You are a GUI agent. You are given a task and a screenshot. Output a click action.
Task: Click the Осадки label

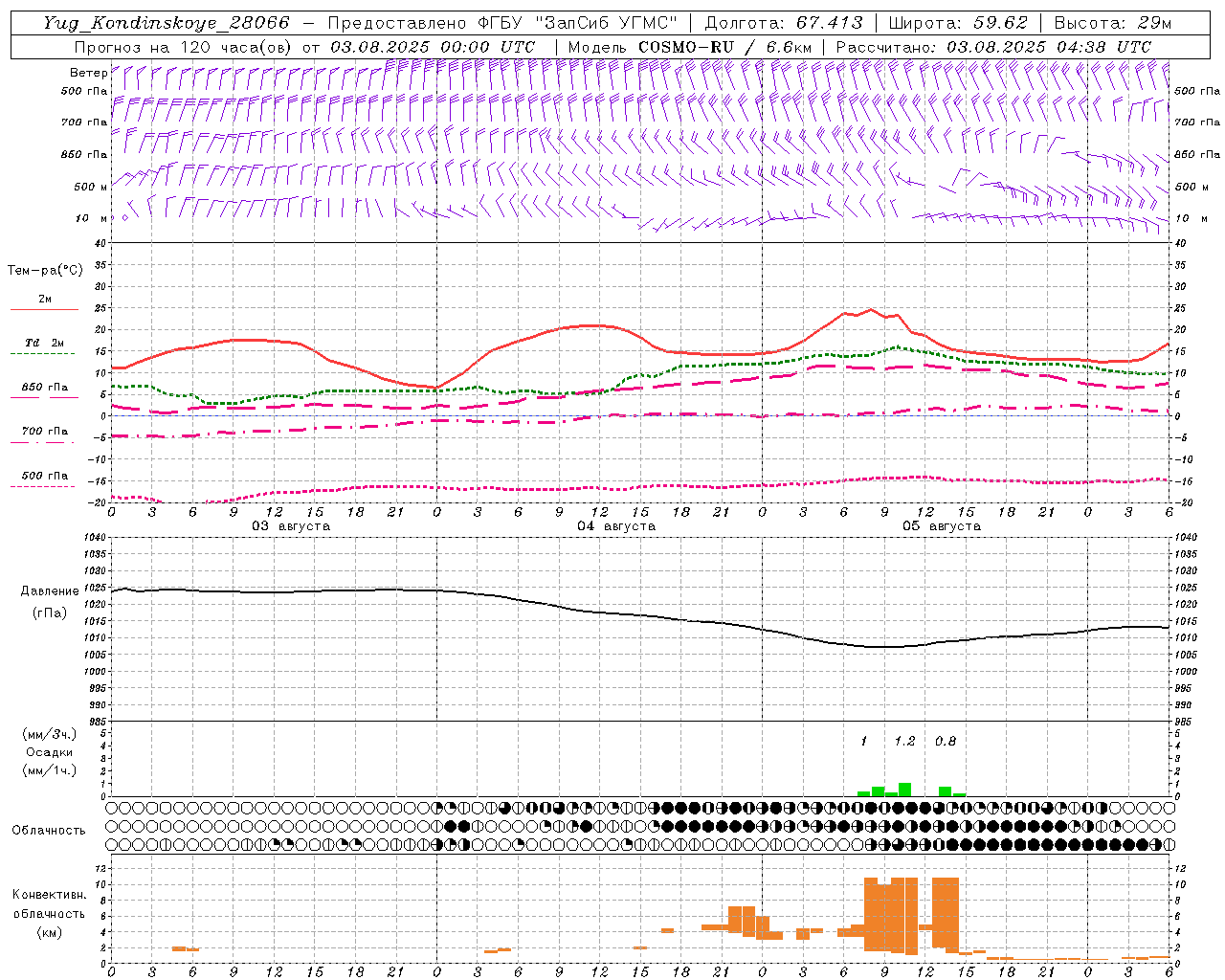pos(50,752)
